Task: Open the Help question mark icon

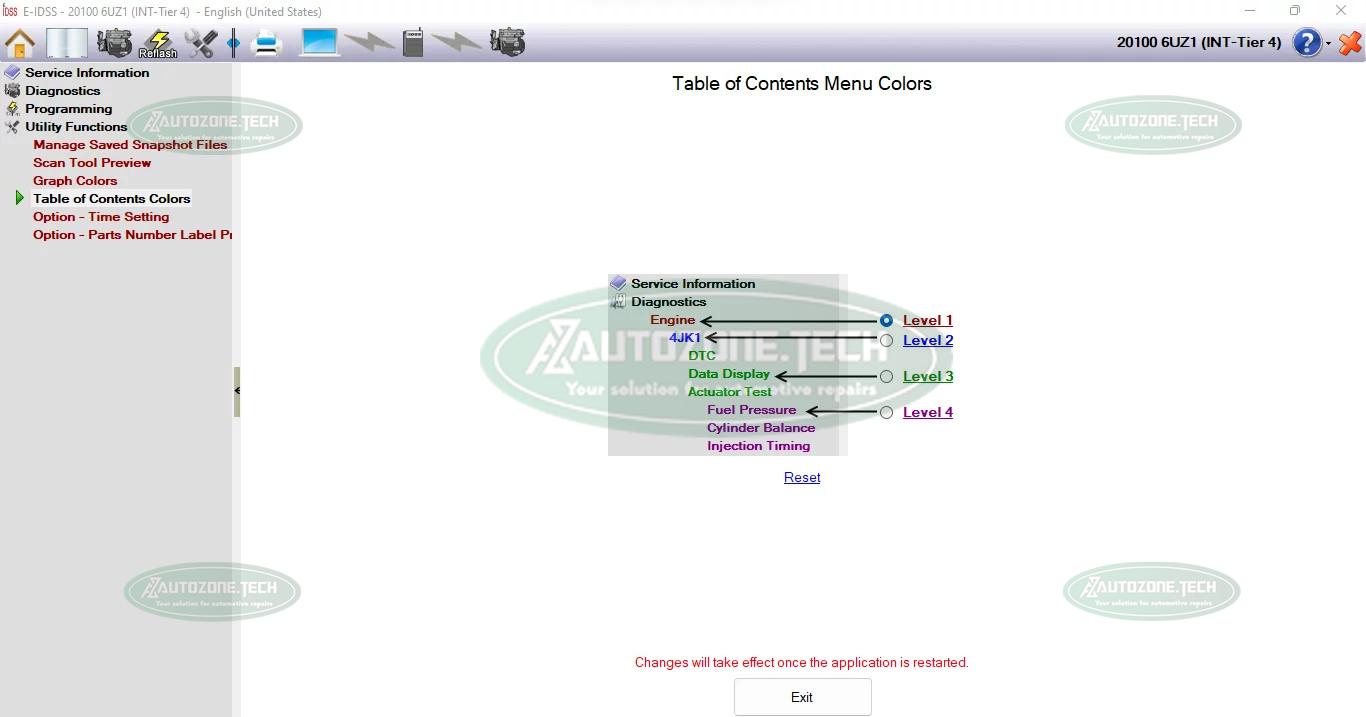Action: (1307, 43)
